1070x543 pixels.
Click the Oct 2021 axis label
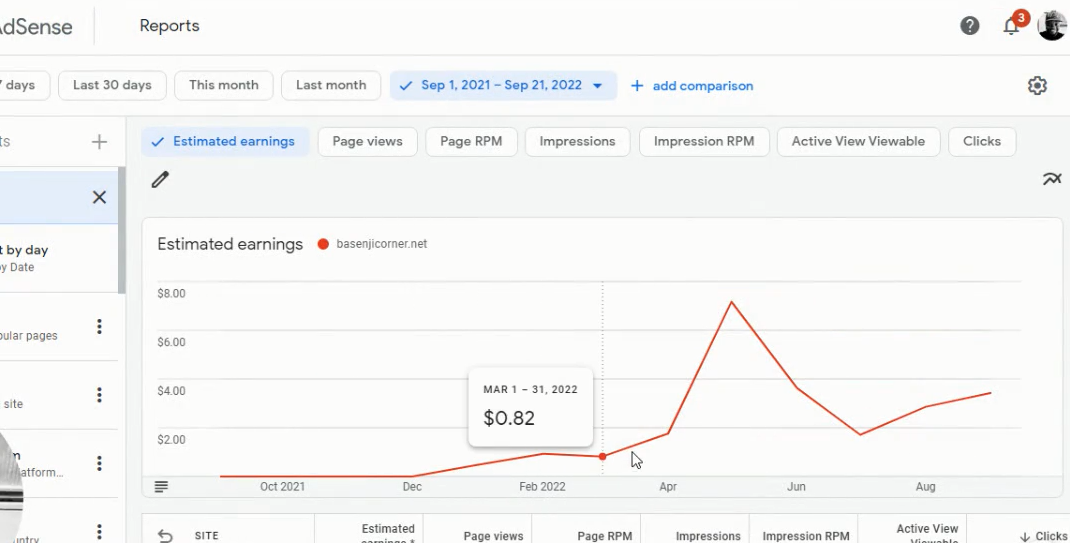tap(282, 486)
